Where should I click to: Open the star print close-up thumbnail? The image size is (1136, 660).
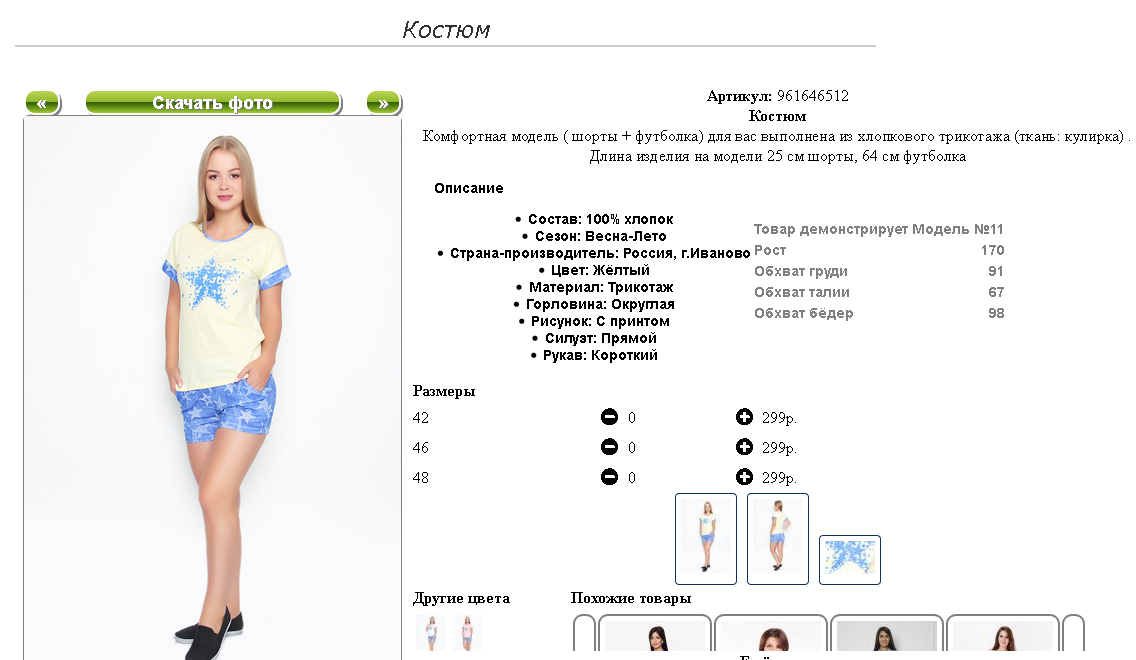[x=850, y=560]
